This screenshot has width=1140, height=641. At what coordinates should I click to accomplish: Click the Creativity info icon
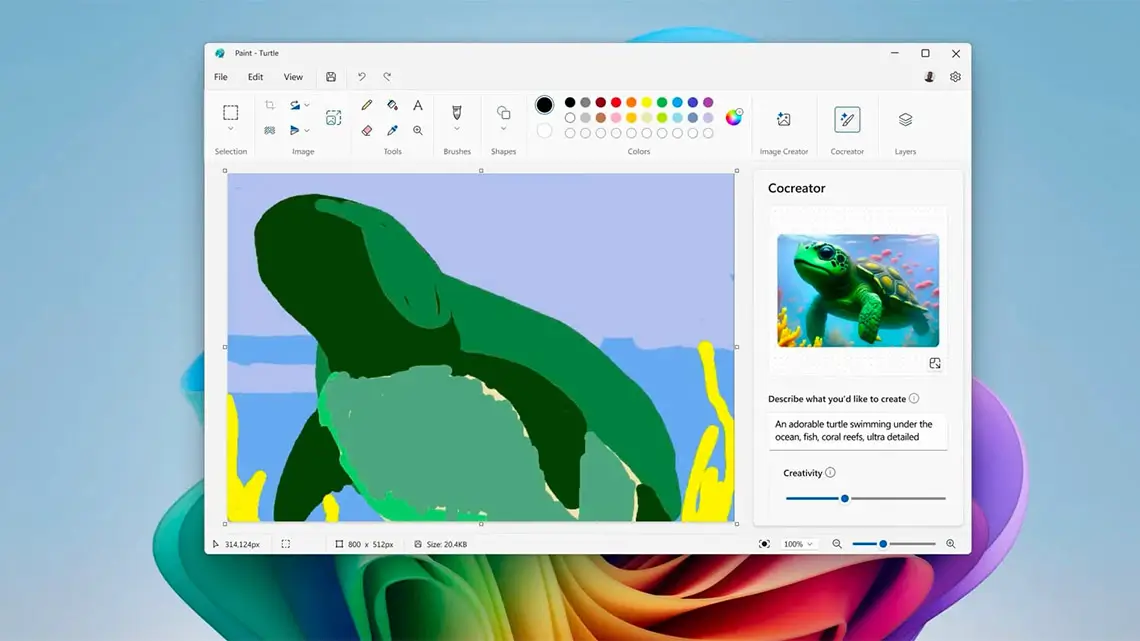(830, 472)
